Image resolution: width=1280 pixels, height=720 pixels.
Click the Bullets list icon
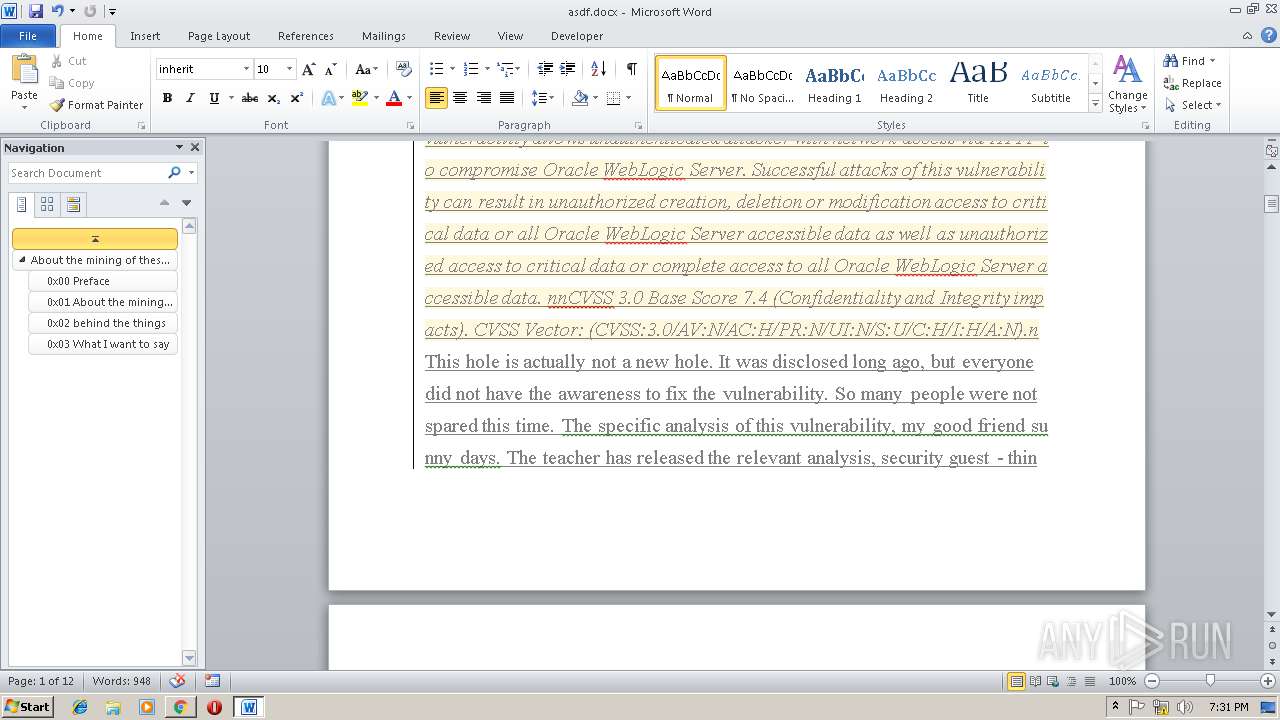coord(436,69)
